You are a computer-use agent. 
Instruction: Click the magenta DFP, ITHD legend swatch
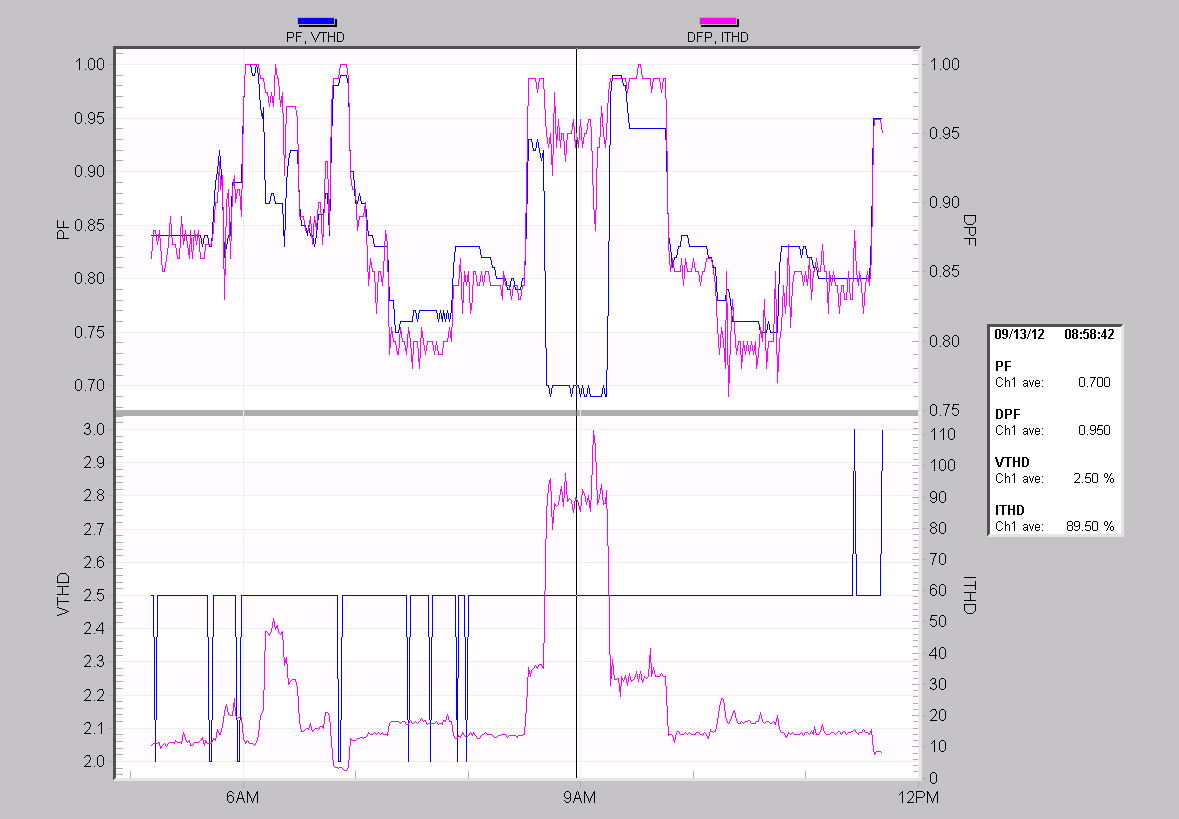point(718,21)
